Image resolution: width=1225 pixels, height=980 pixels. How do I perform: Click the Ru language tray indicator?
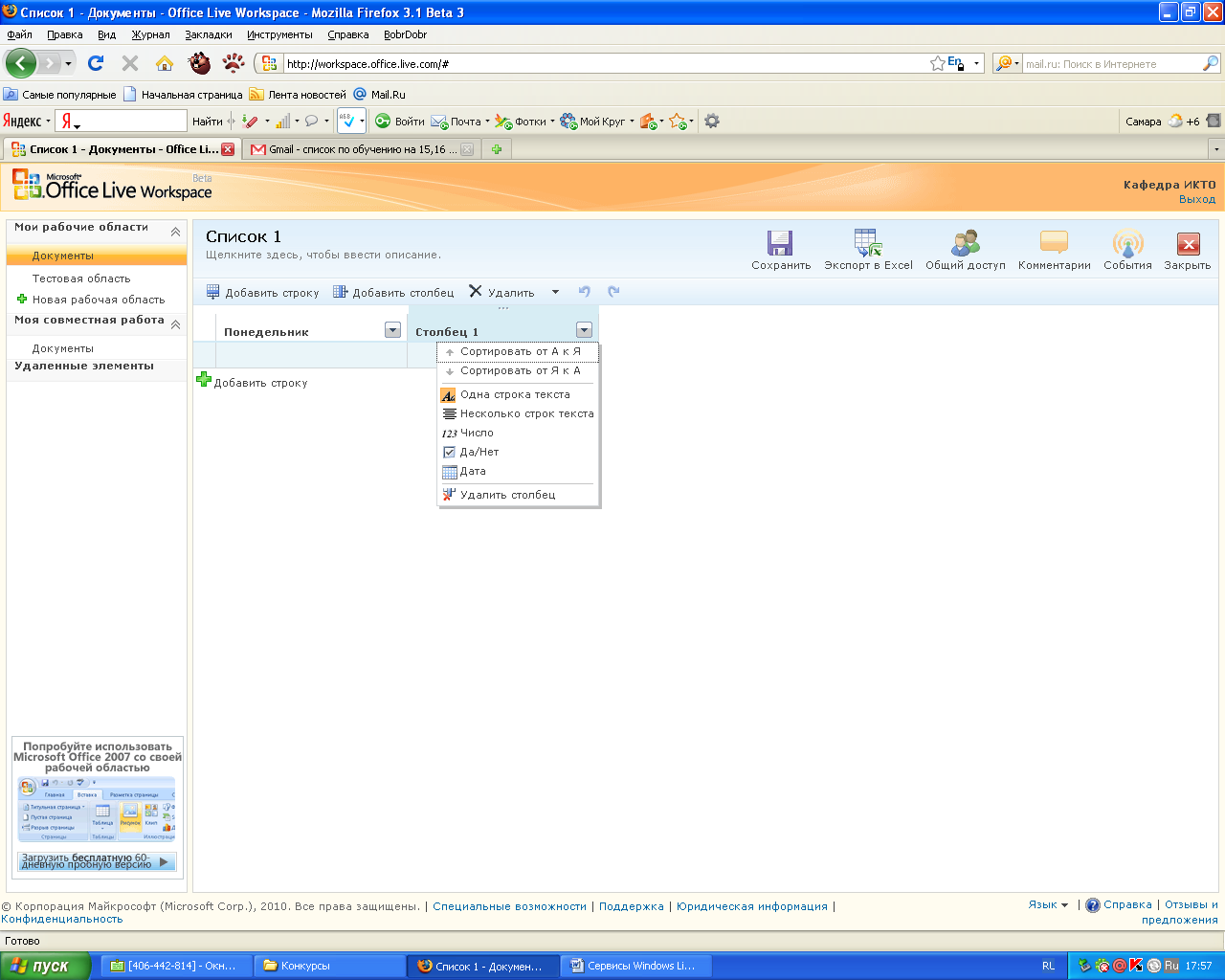point(1171,966)
